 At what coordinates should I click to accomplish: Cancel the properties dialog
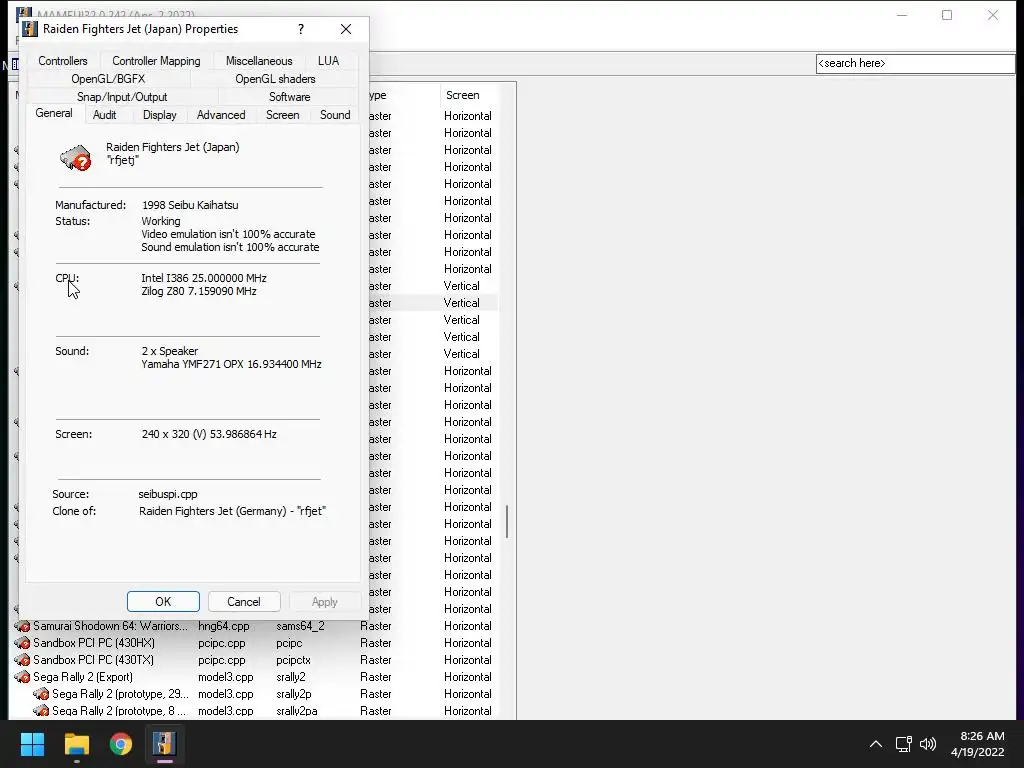coord(244,601)
